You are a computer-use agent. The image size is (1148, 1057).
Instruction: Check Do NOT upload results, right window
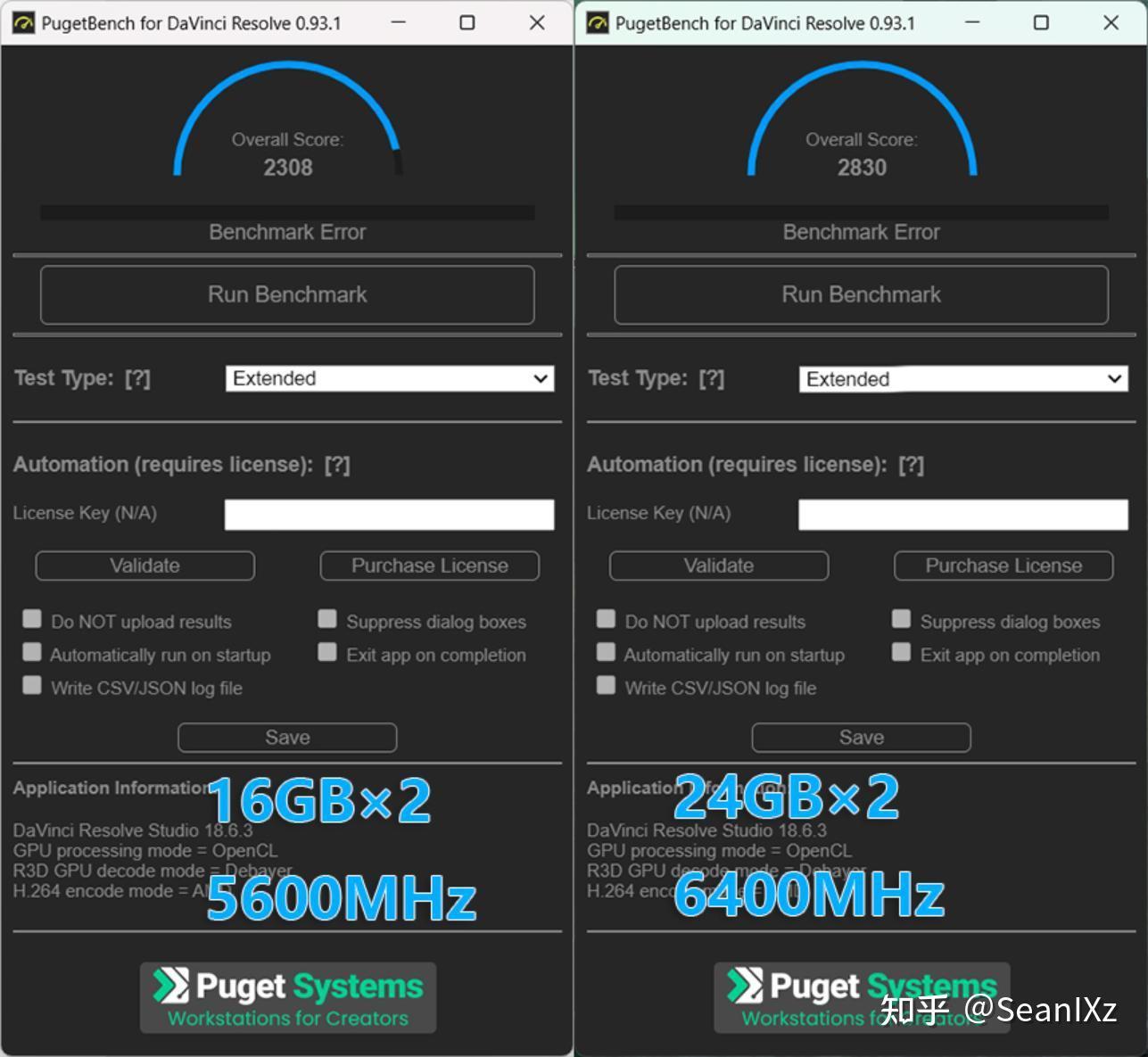(x=606, y=619)
